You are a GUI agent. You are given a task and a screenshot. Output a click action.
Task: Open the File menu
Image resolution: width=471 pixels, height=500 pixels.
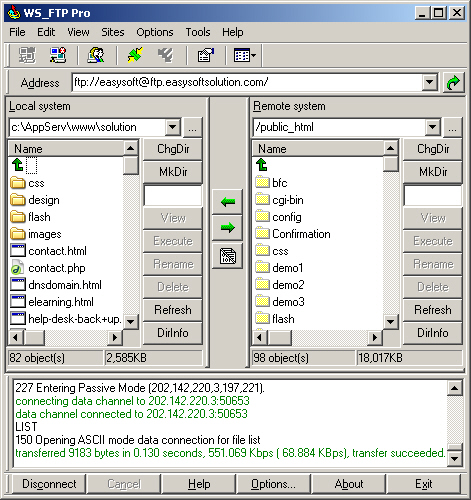pyautogui.click(x=17, y=32)
